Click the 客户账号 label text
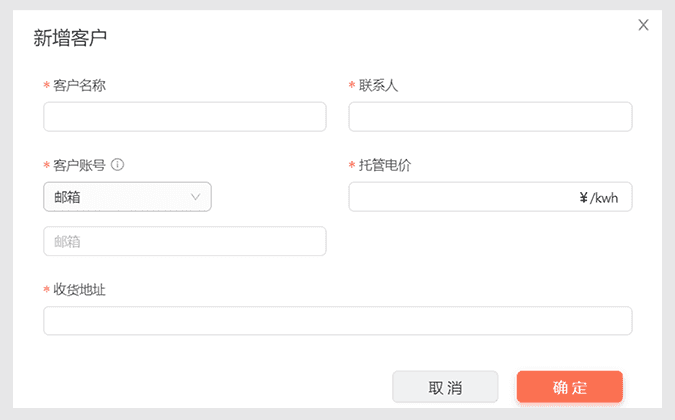 coord(79,165)
